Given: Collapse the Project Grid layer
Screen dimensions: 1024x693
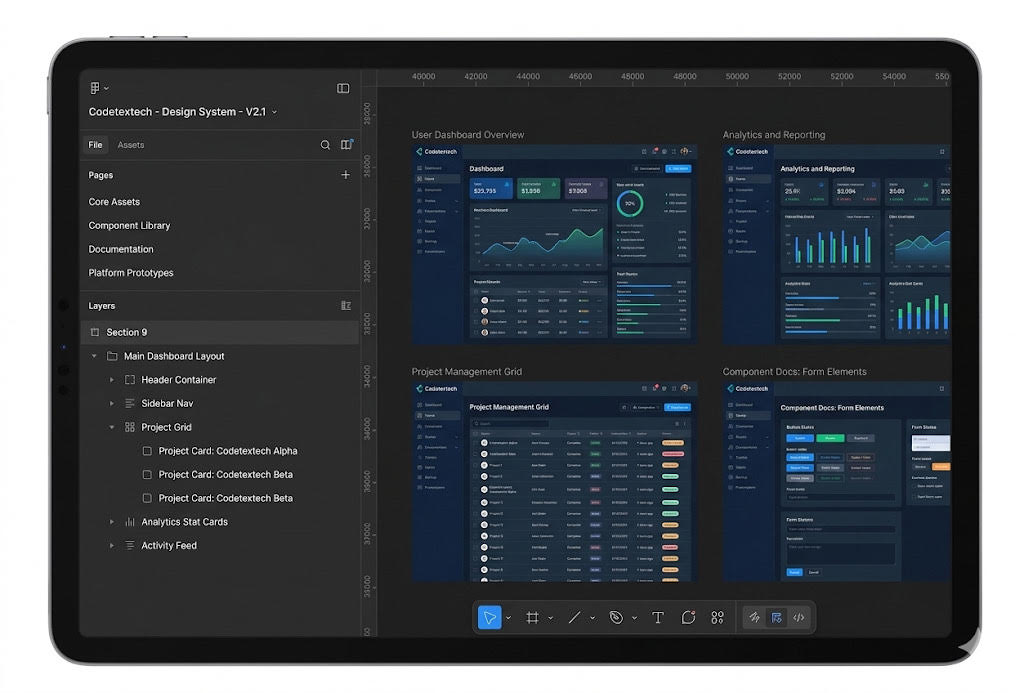Looking at the screenshot, I should tap(112, 427).
